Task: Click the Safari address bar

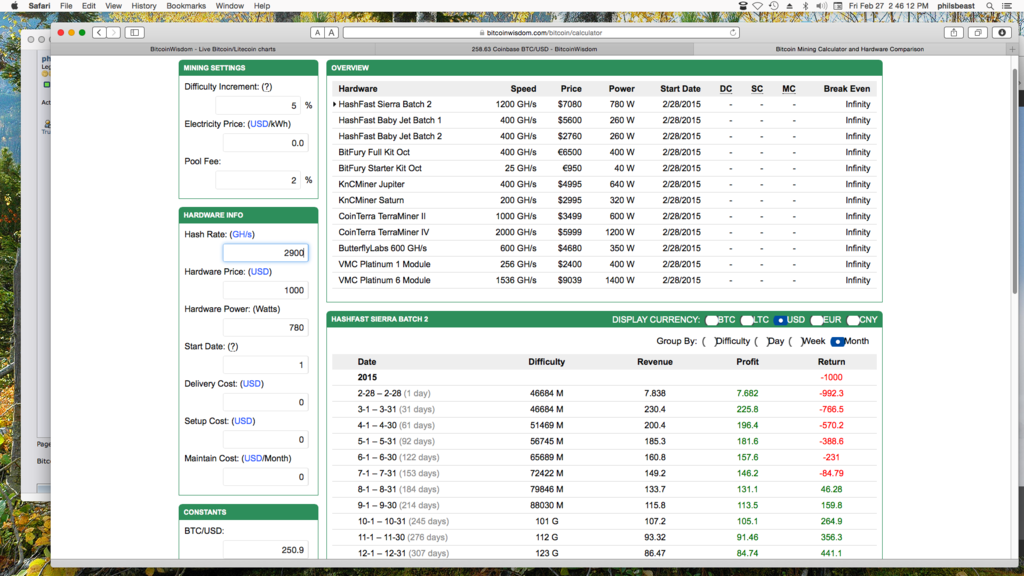Action: pyautogui.click(x=541, y=32)
